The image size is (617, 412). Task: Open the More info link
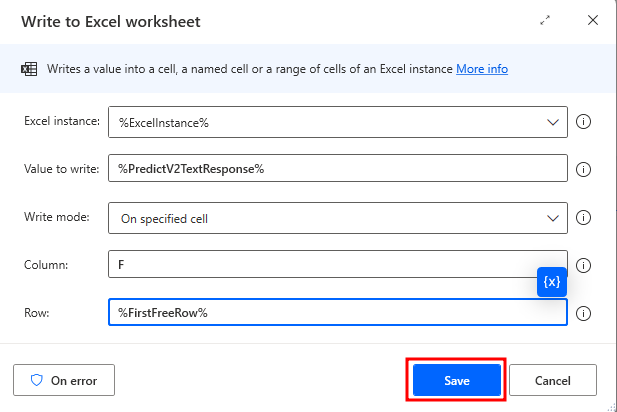tap(482, 69)
